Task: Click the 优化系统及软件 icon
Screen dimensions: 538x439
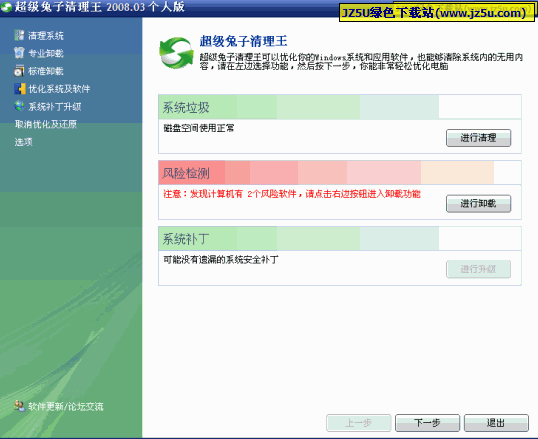Action: tap(20, 89)
